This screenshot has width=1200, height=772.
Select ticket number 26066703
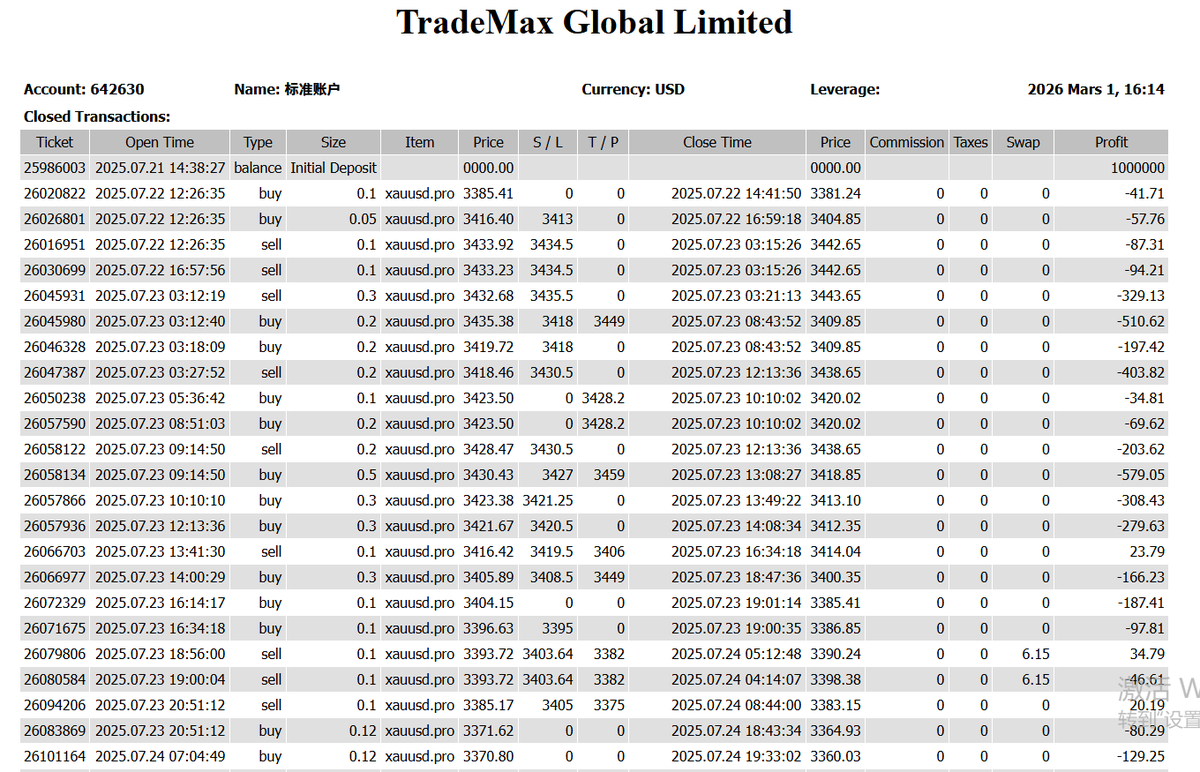(55, 552)
